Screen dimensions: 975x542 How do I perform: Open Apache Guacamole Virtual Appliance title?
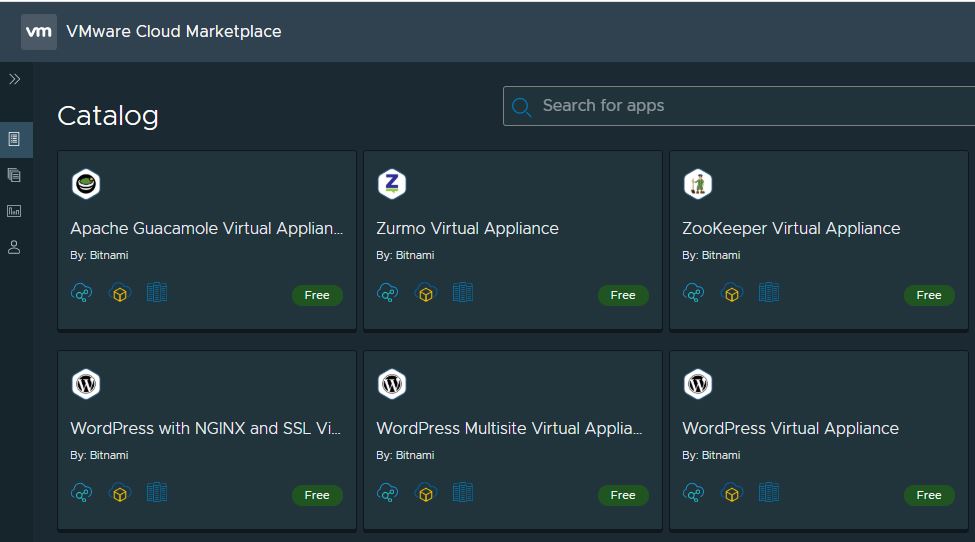pos(206,229)
